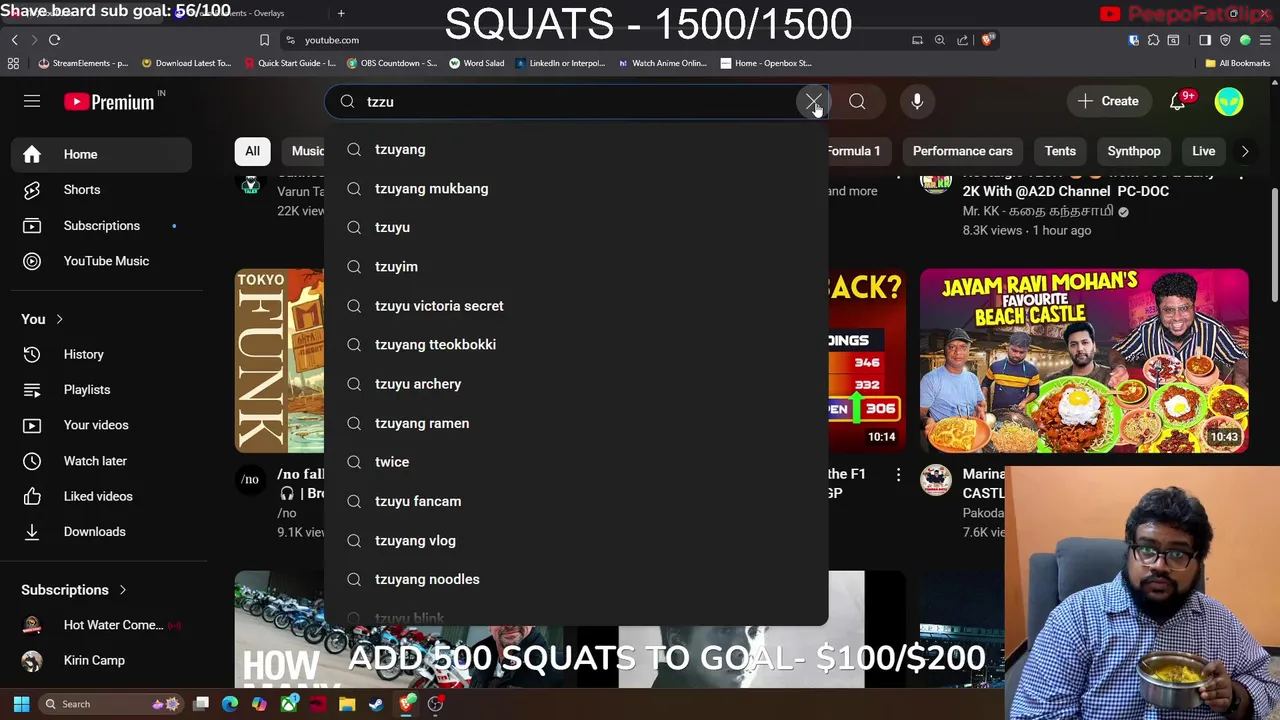This screenshot has width=1280, height=720.
Task: Reload the browser page
Action: click(x=54, y=40)
